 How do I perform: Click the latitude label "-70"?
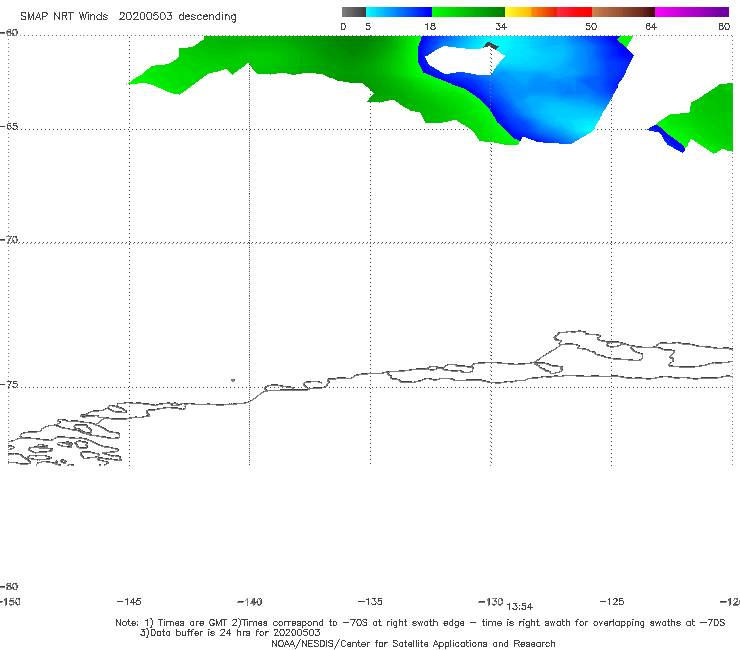pos(9,240)
